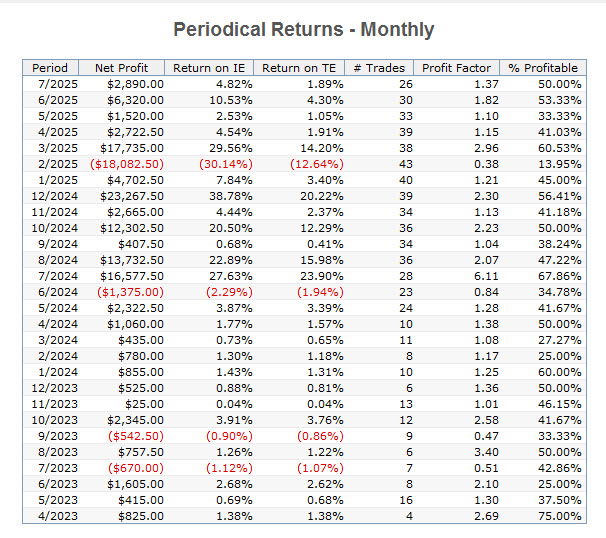Click the 3/2025 period cell
The height and width of the screenshot is (538, 606).
point(58,148)
